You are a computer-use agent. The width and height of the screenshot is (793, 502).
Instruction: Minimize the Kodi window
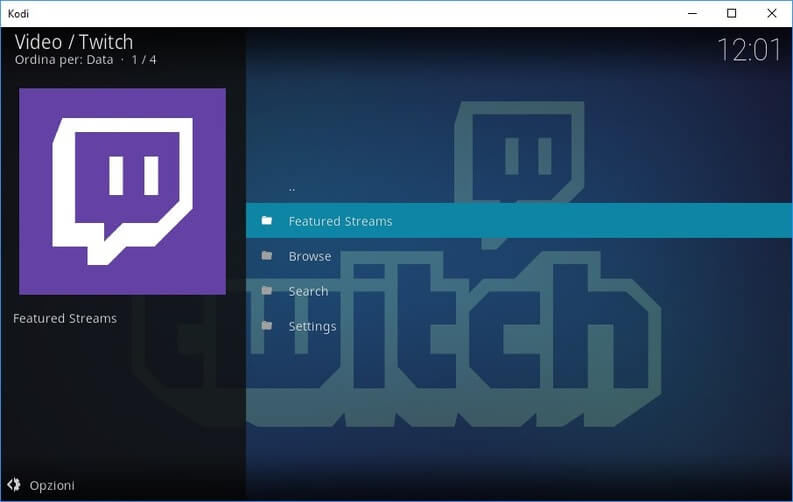[x=692, y=14]
